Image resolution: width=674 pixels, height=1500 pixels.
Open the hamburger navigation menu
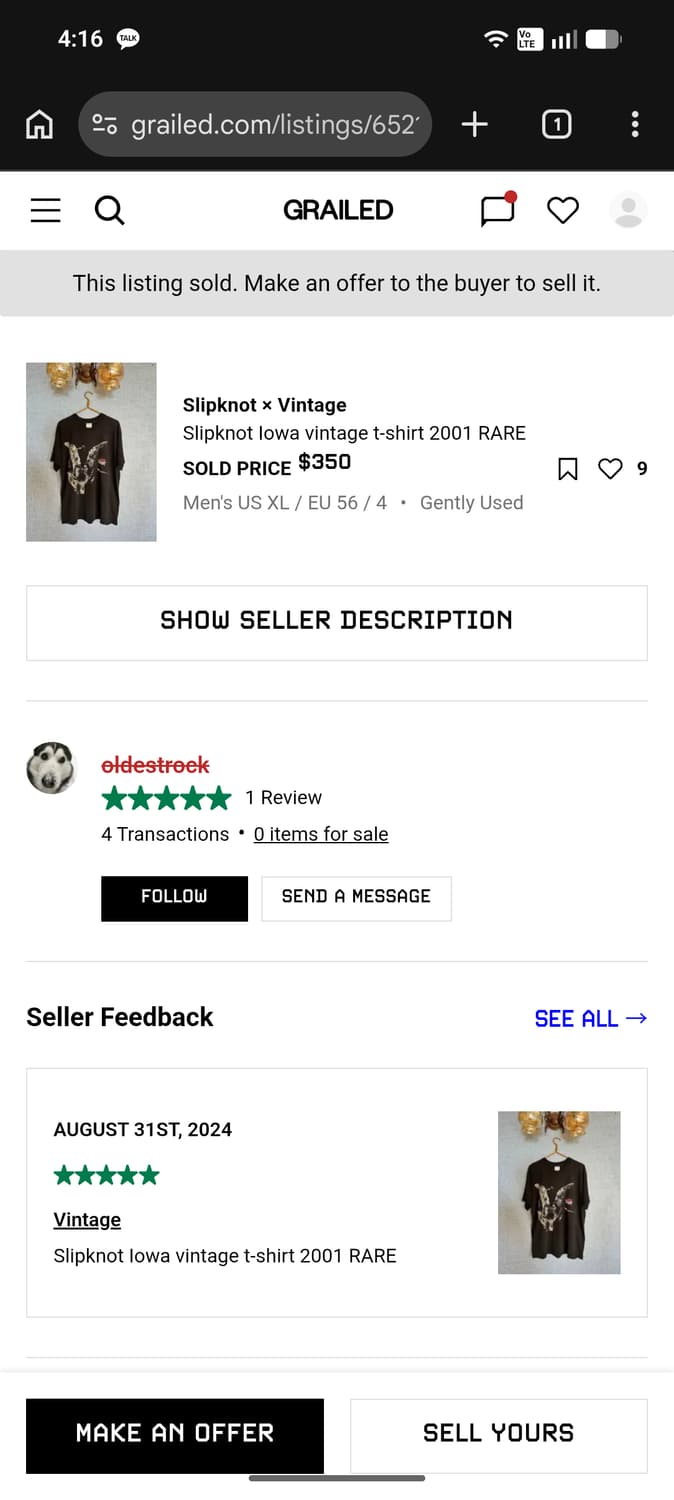click(46, 210)
